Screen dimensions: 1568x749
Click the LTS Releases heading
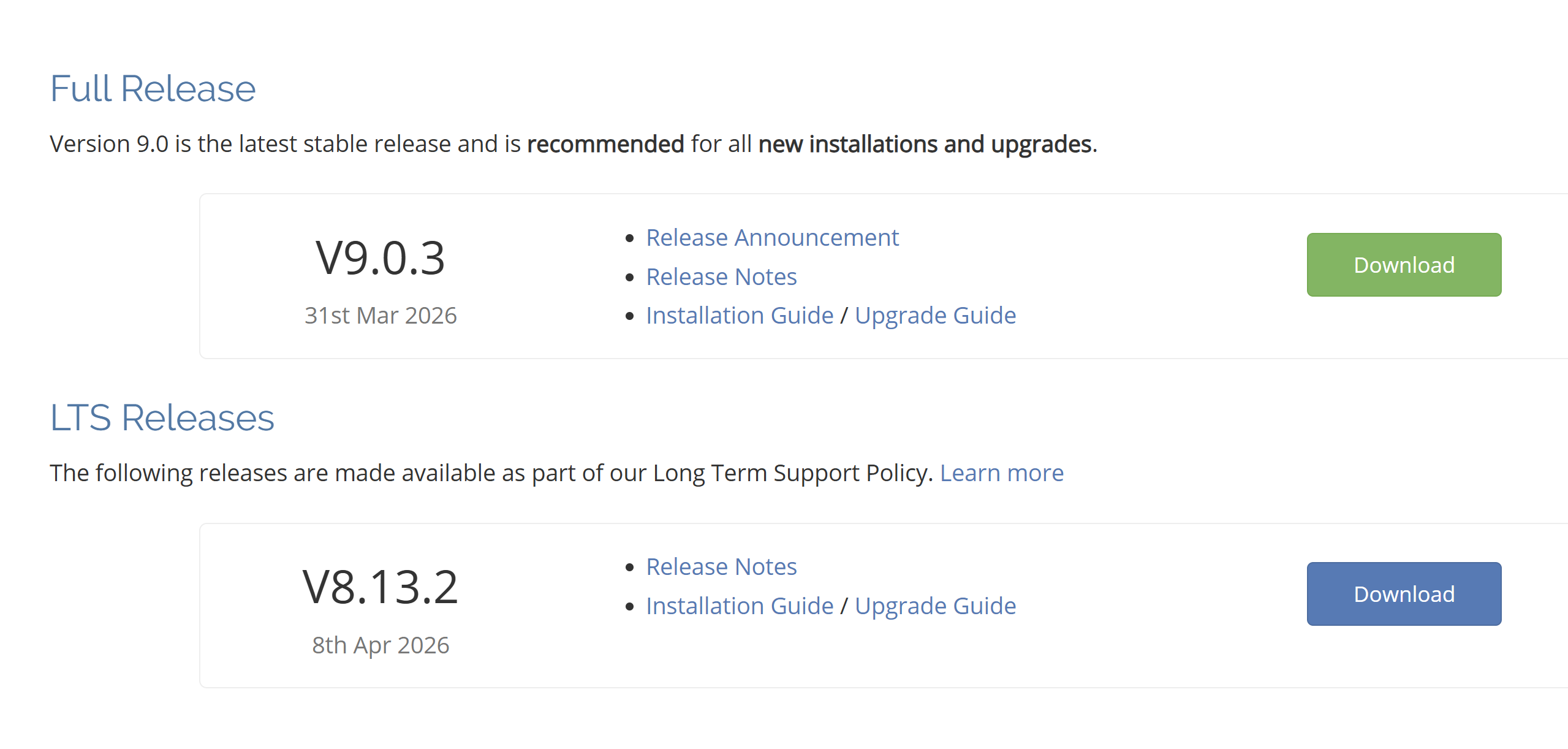point(162,418)
